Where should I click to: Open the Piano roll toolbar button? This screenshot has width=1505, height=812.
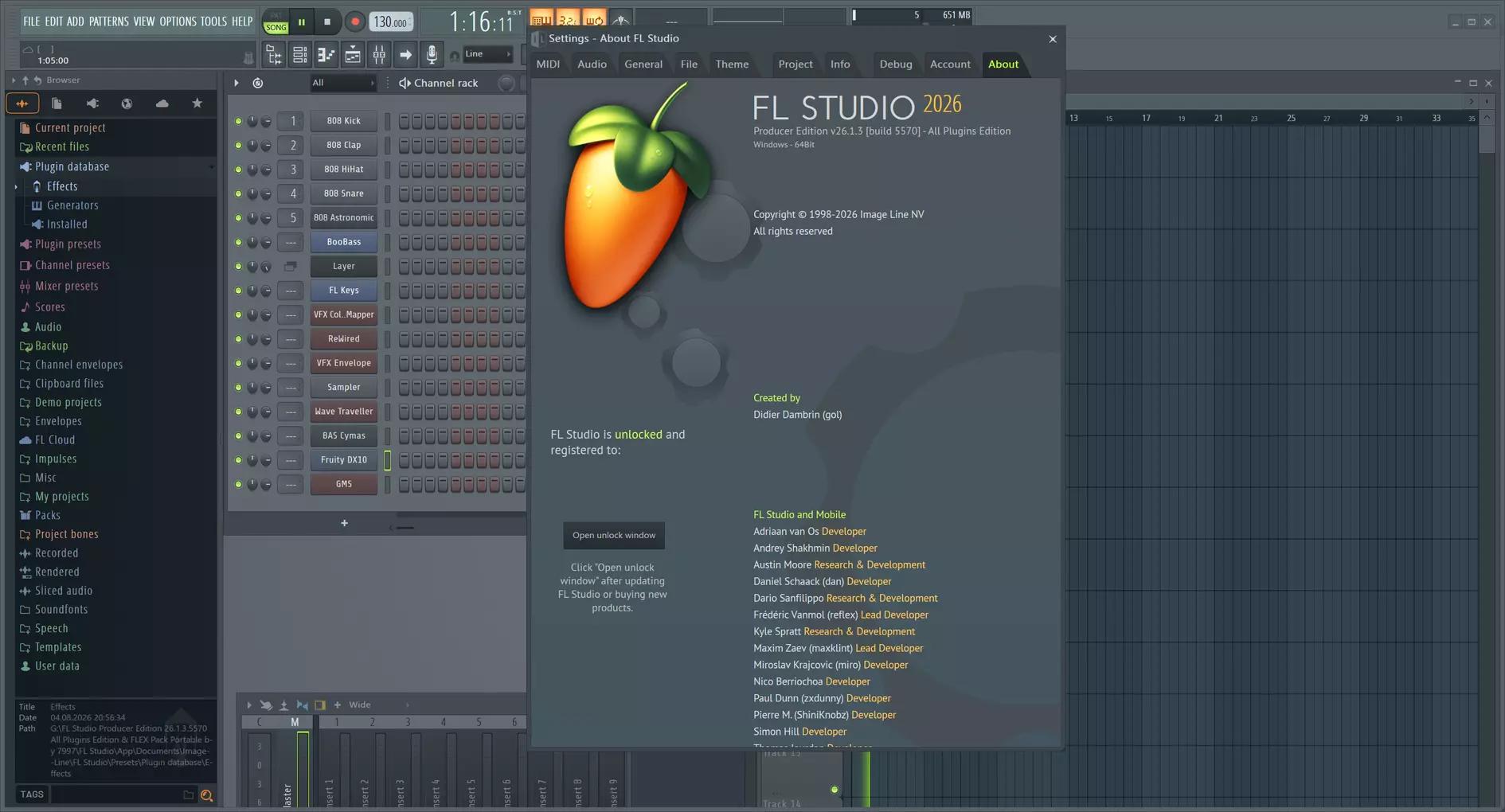(x=326, y=55)
